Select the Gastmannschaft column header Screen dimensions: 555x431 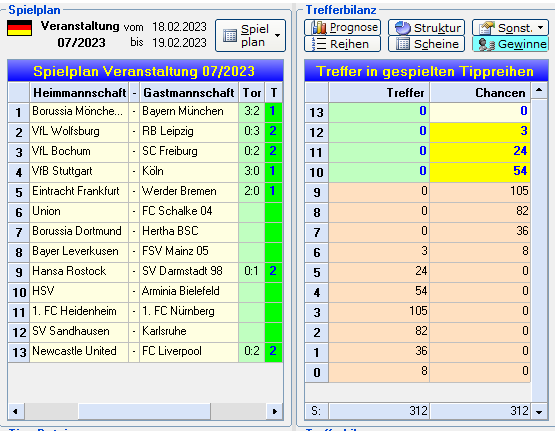[189, 93]
